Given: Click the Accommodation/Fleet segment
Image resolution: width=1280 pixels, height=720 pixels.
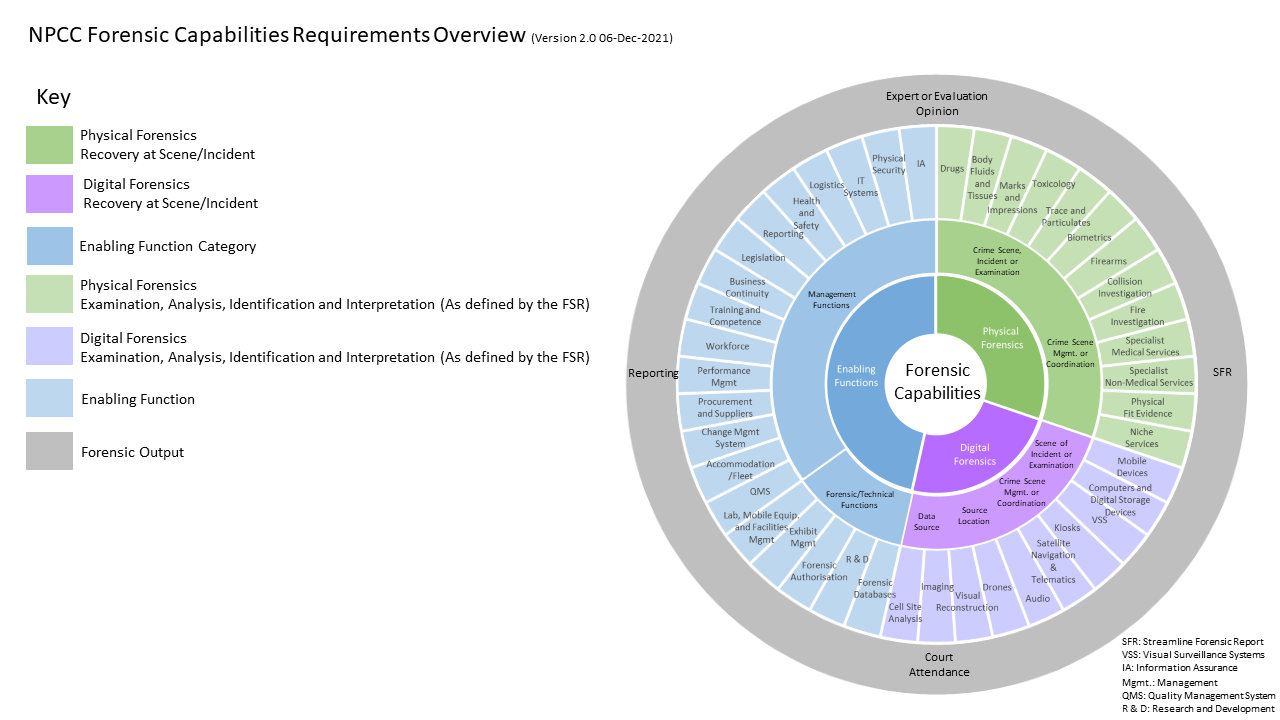Looking at the screenshot, I should (x=740, y=470).
